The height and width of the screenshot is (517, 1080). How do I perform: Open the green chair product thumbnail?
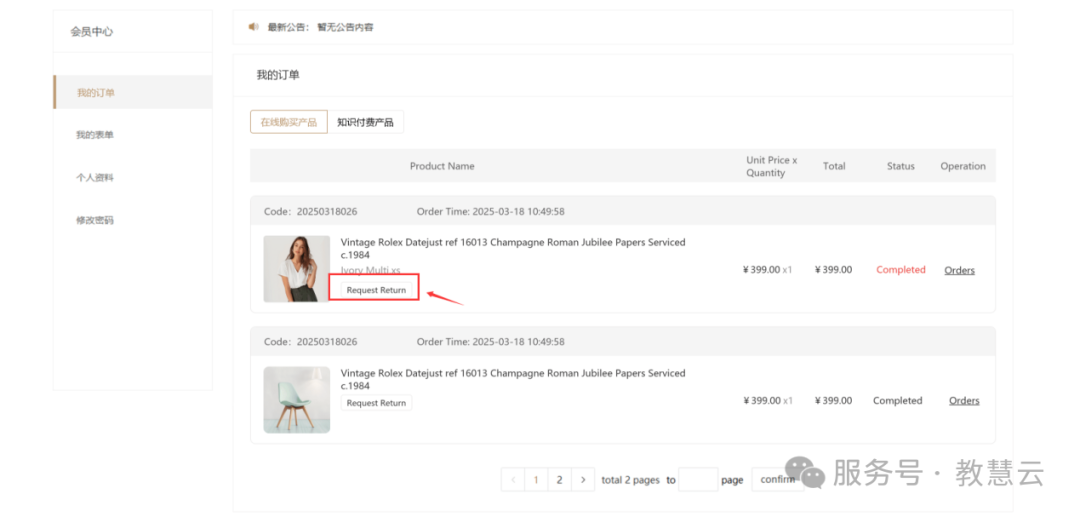(x=297, y=400)
